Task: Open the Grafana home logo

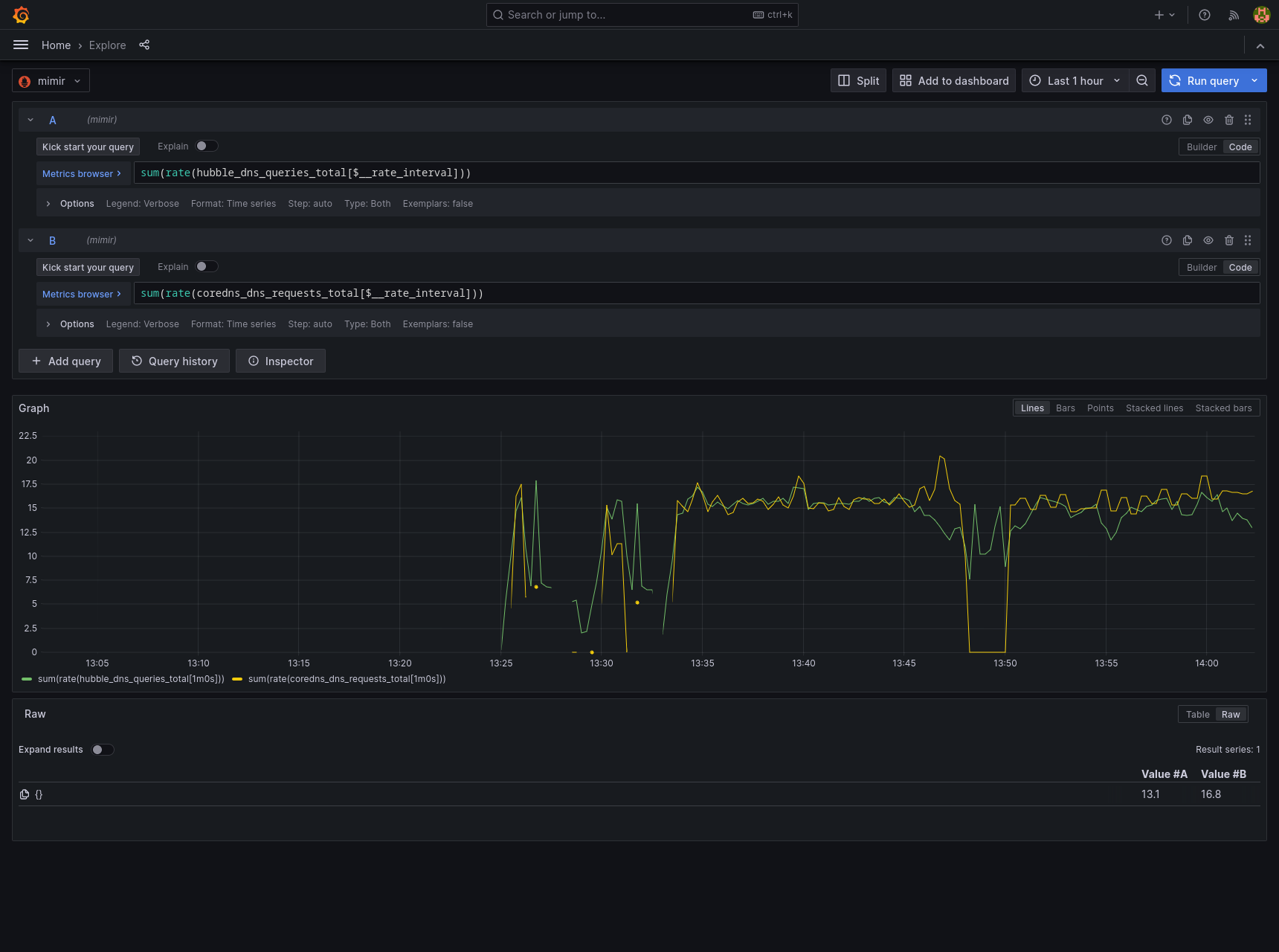Action: pos(21,15)
